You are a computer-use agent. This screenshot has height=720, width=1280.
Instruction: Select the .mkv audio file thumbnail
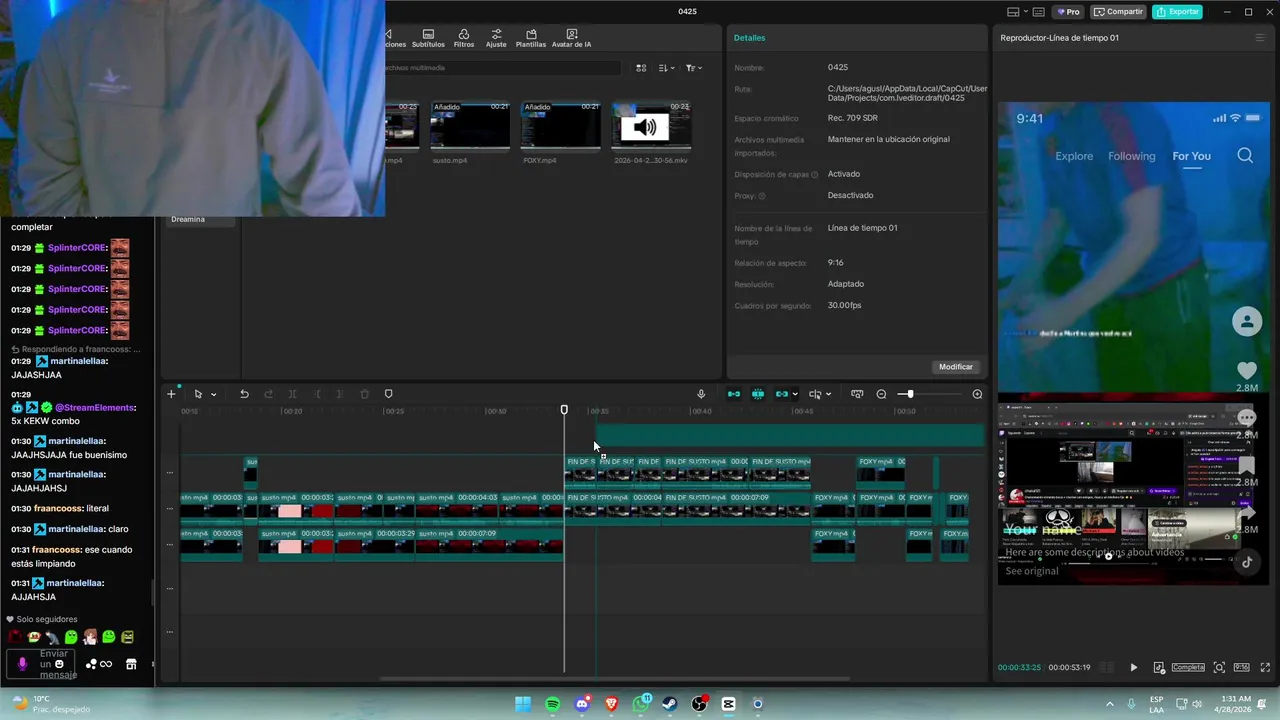coord(651,125)
